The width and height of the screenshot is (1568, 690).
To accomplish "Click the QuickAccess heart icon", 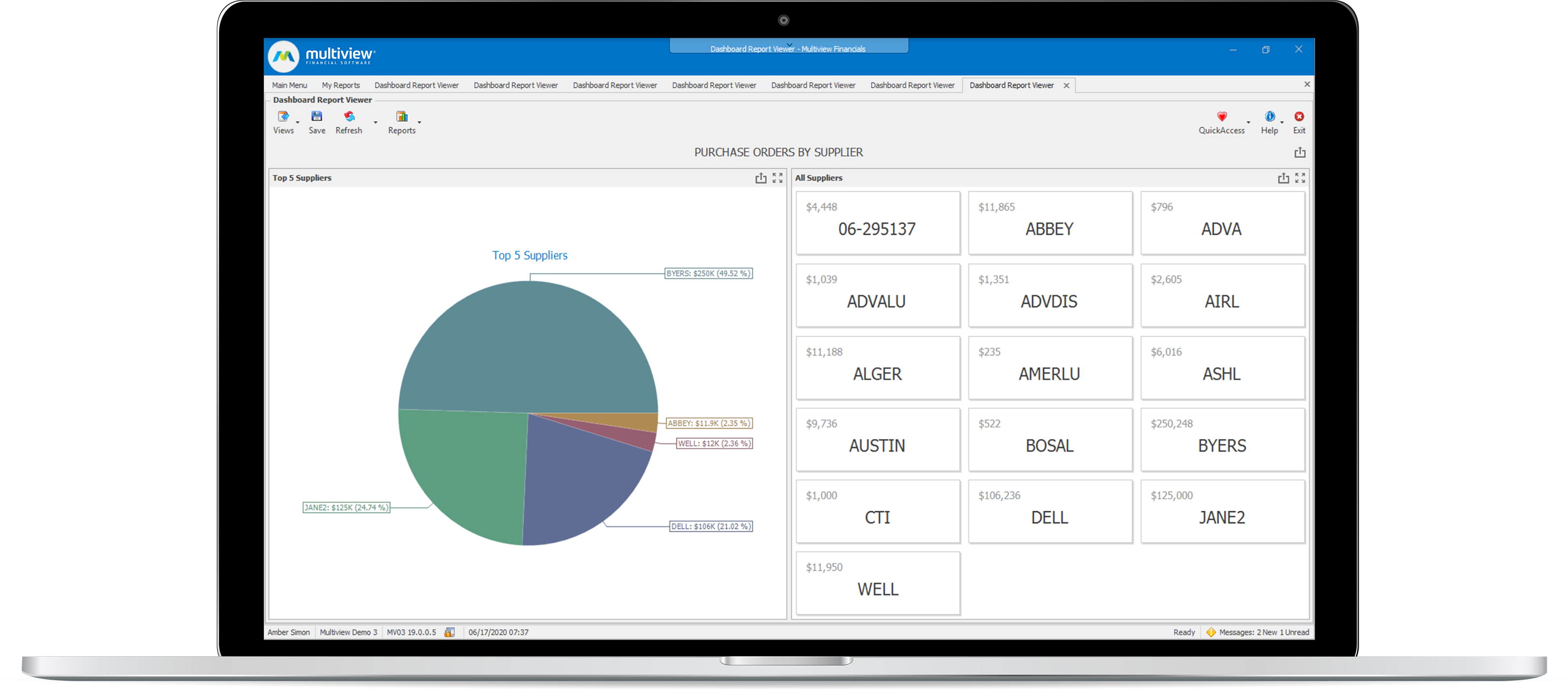I will point(1221,117).
